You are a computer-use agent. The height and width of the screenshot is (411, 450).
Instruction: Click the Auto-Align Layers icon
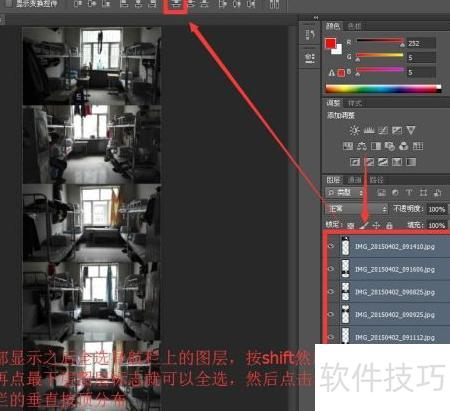[274, 4]
